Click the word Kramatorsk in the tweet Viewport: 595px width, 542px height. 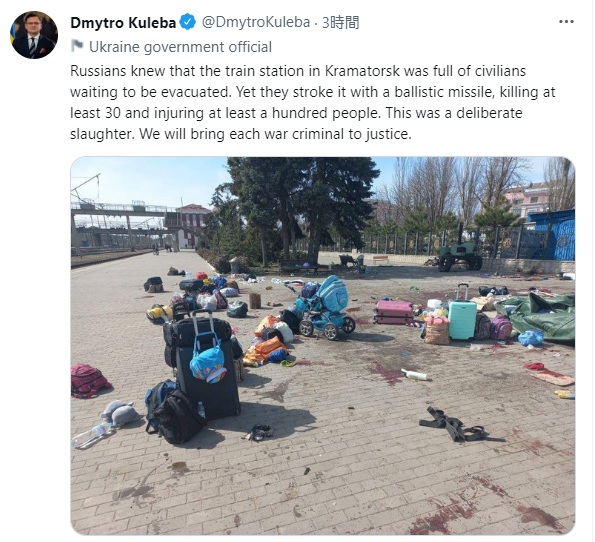click(362, 71)
